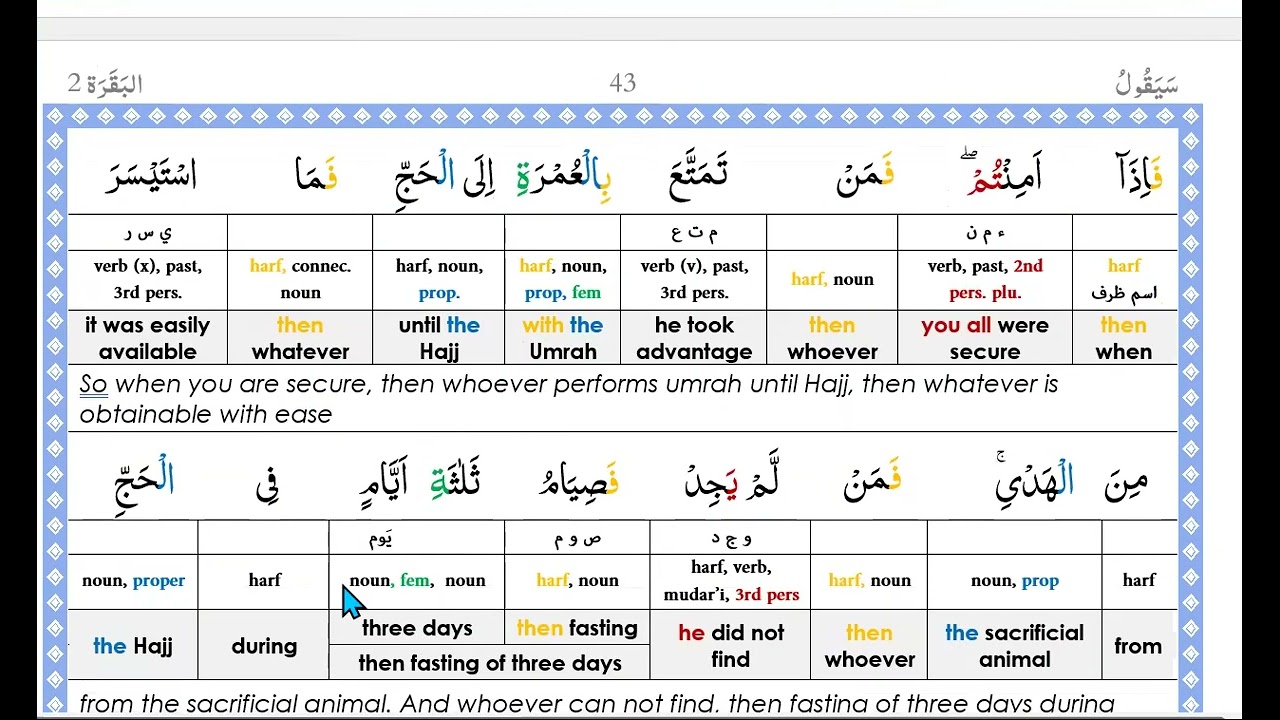This screenshot has height=720, width=1280.
Task: Click the cell 'then fasting of three days'
Action: coord(490,663)
